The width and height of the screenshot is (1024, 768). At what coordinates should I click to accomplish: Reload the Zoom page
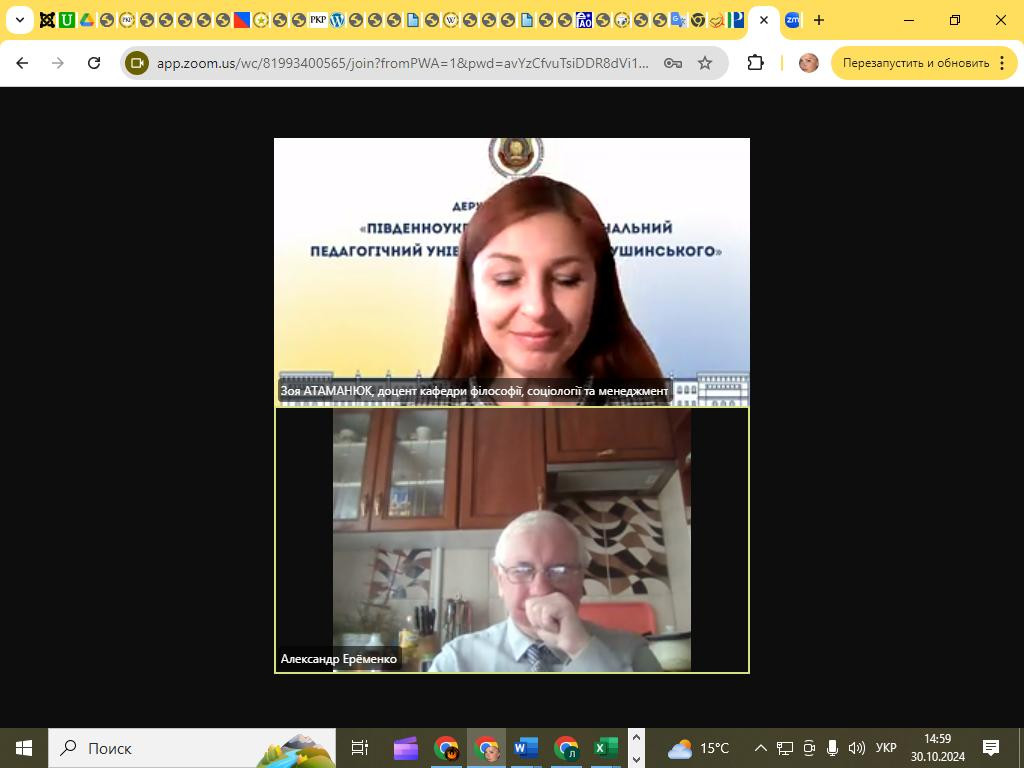94,63
